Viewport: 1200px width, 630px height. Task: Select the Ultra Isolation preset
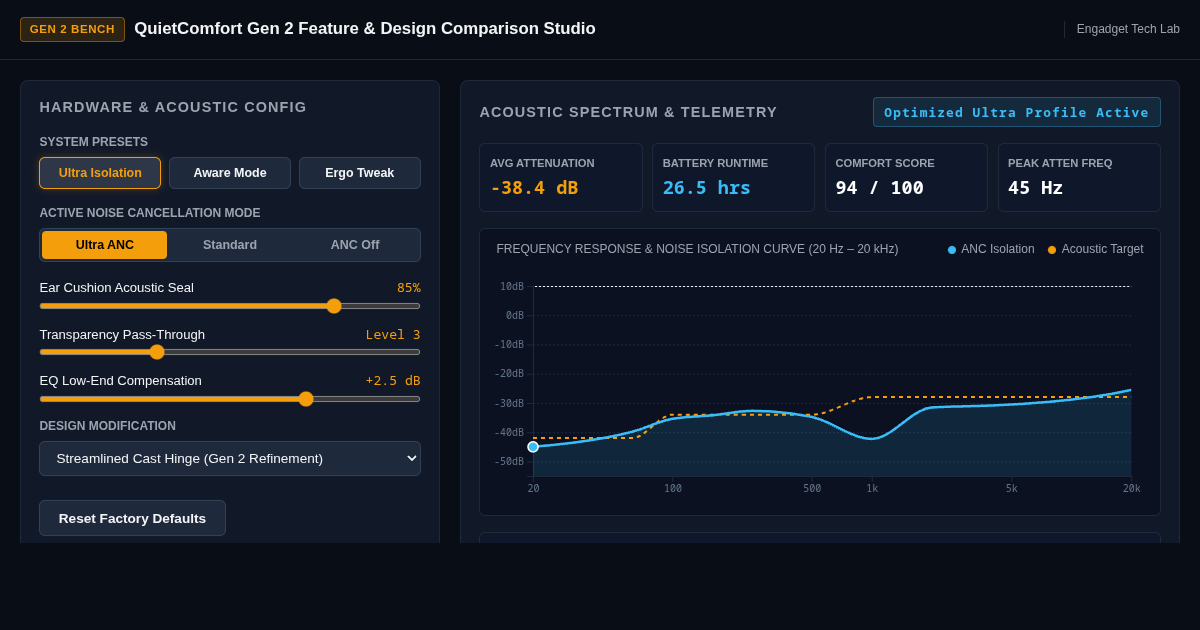[x=100, y=173]
